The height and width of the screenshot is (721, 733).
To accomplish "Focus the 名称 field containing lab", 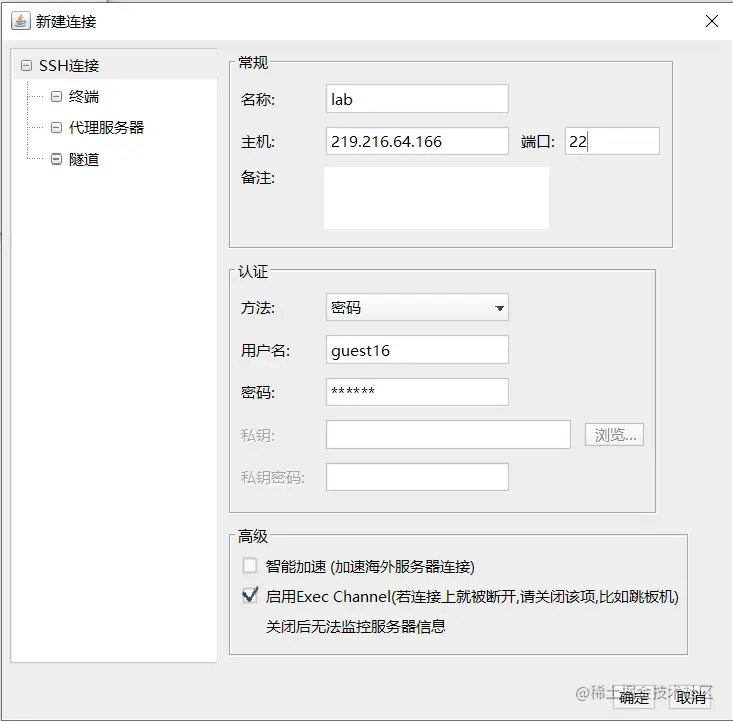I will [417, 99].
